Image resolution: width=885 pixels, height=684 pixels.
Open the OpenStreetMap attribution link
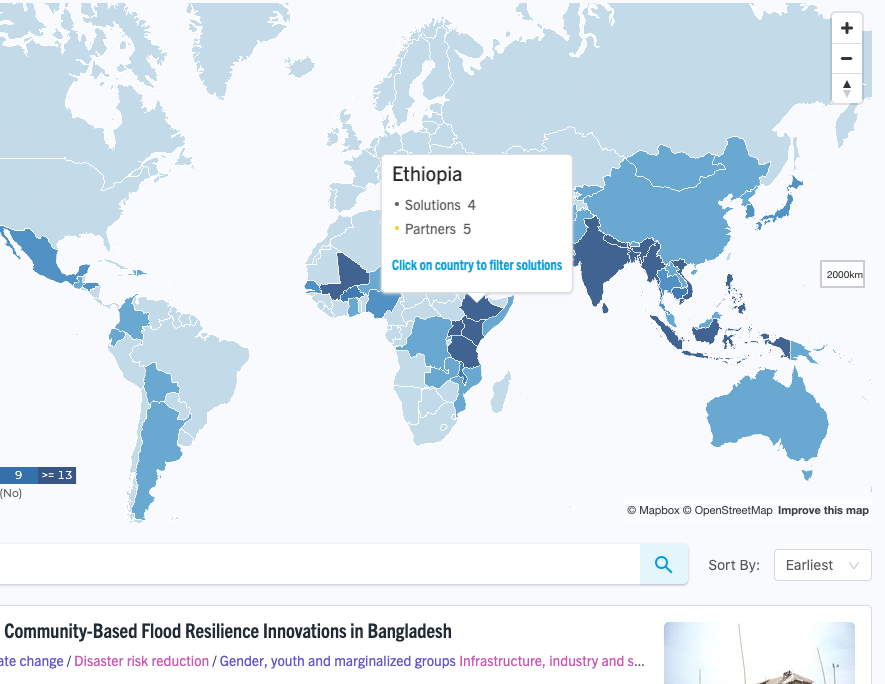728,510
